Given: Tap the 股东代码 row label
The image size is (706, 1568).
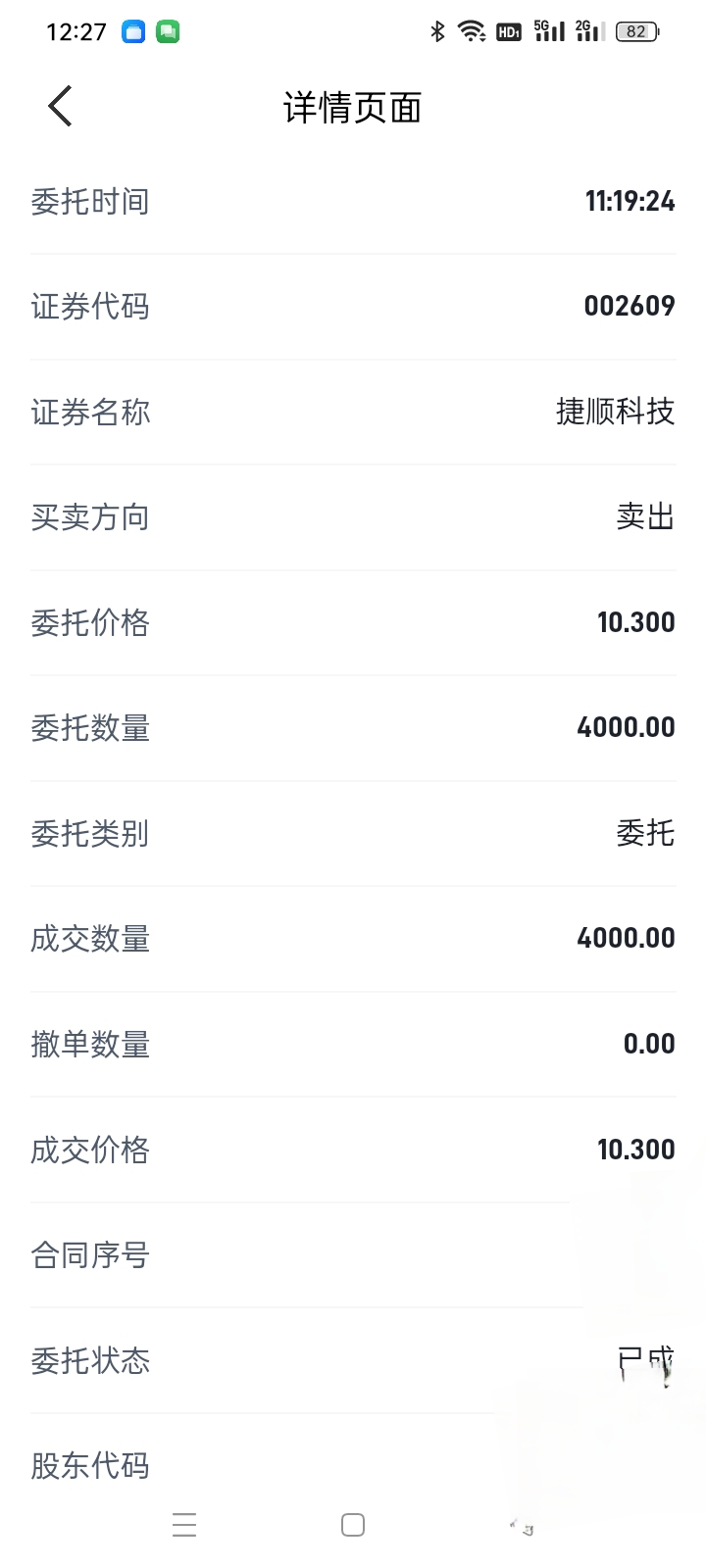Looking at the screenshot, I should point(90,1466).
